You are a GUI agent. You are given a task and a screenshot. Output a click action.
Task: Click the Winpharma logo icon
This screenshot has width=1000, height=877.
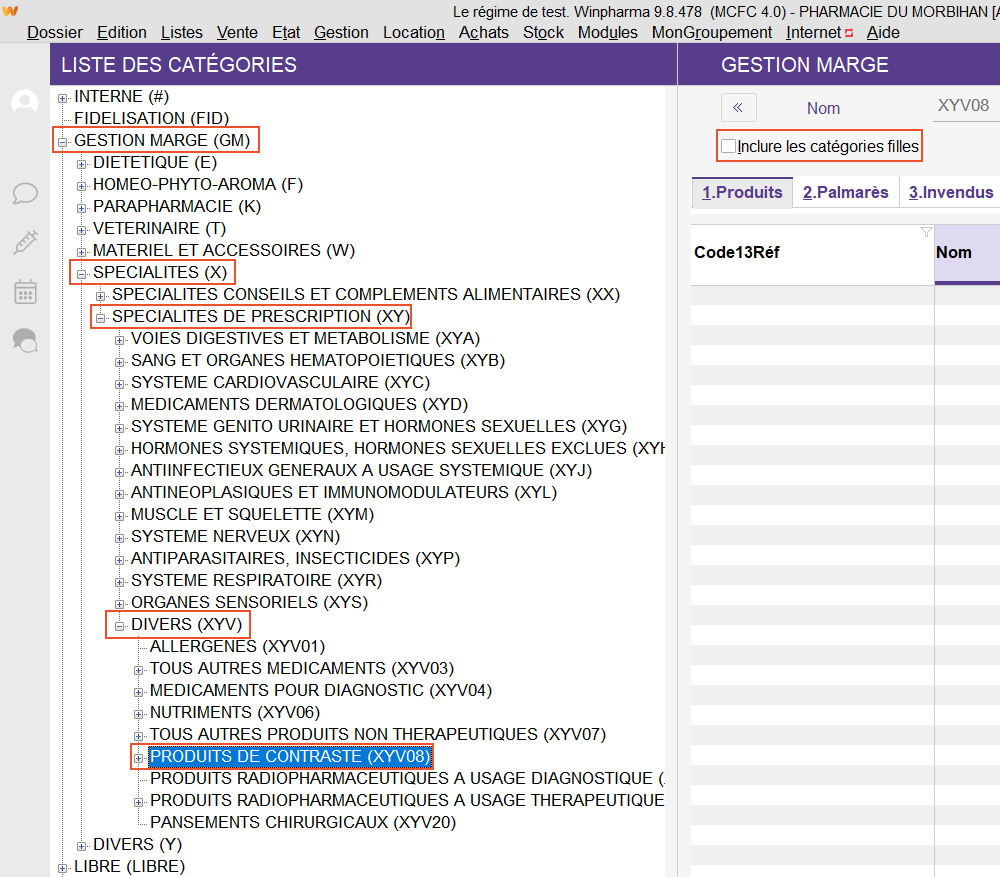click(x=10, y=11)
